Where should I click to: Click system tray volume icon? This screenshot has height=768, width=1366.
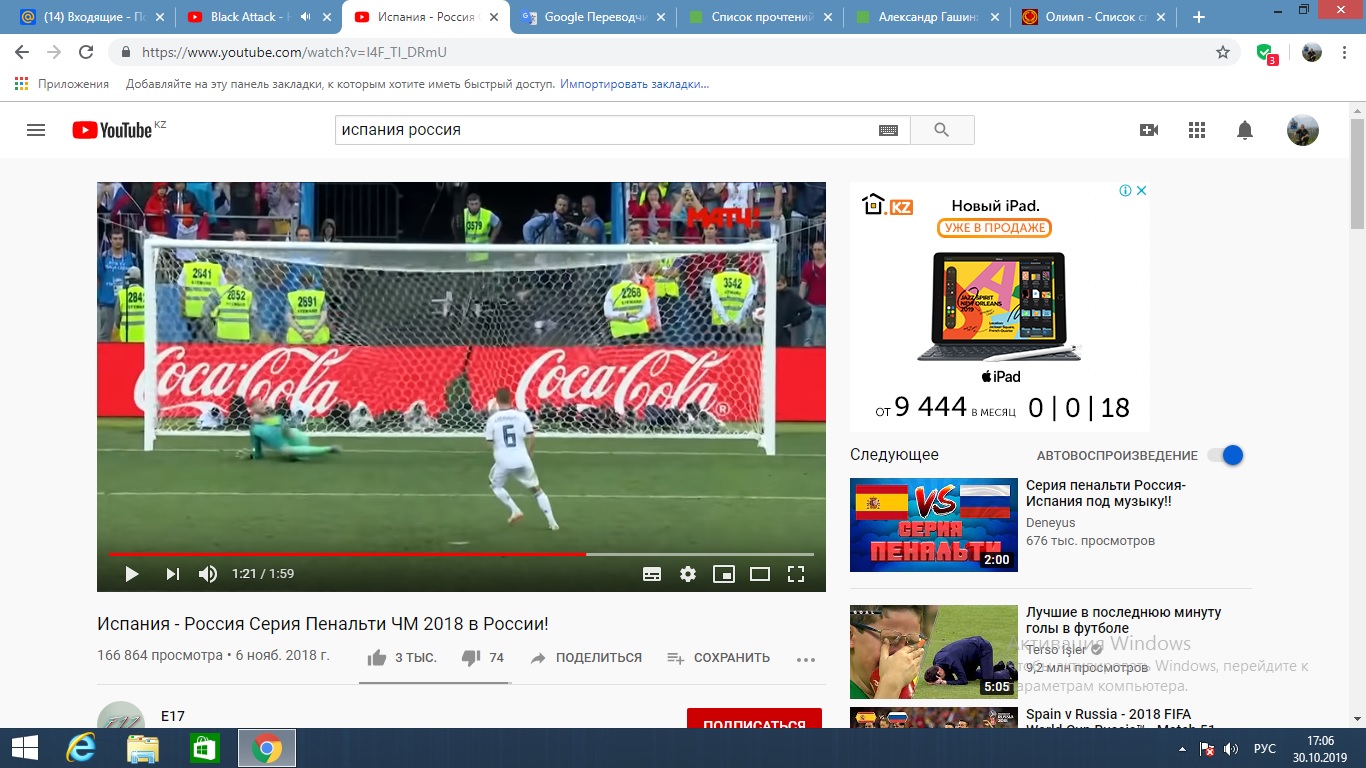1231,749
